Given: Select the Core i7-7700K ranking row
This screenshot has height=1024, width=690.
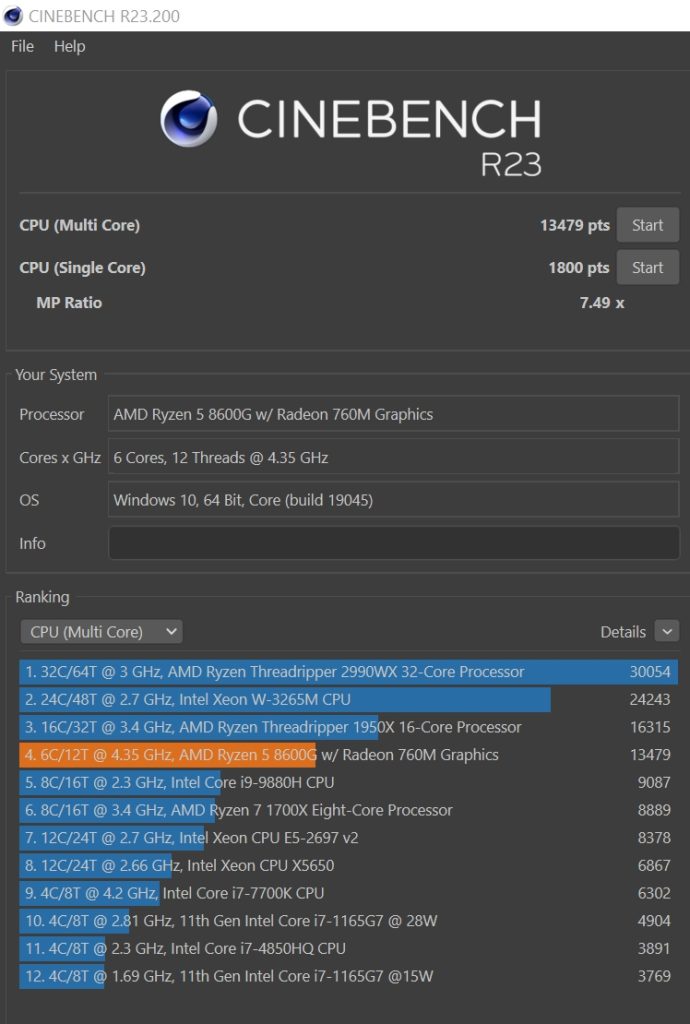Looking at the screenshot, I should (349, 893).
